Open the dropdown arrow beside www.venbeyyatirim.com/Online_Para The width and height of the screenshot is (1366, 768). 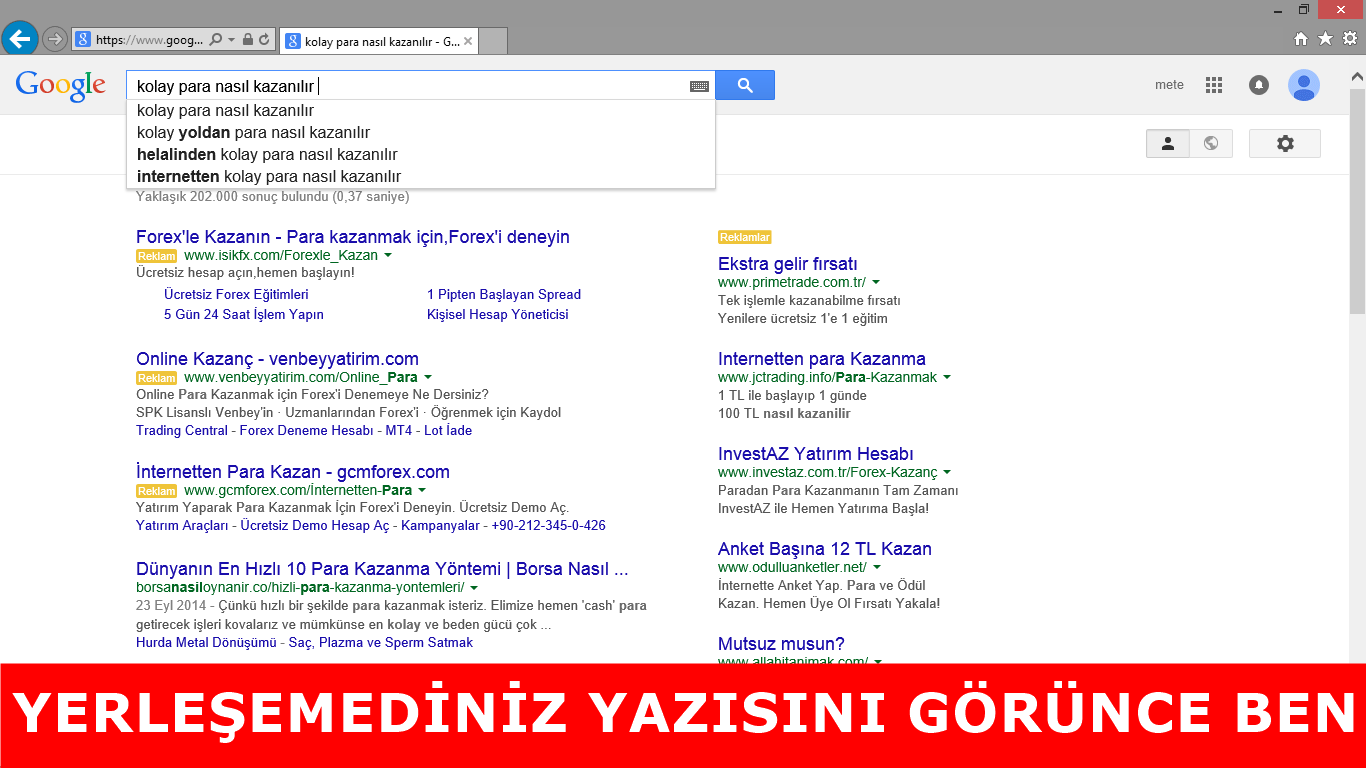[x=428, y=378]
